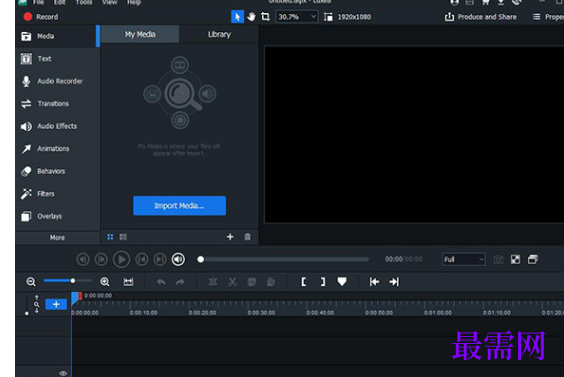Viewport: 564px width, 377px height.
Task: Jump to the timeline start
Action: pos(374,282)
